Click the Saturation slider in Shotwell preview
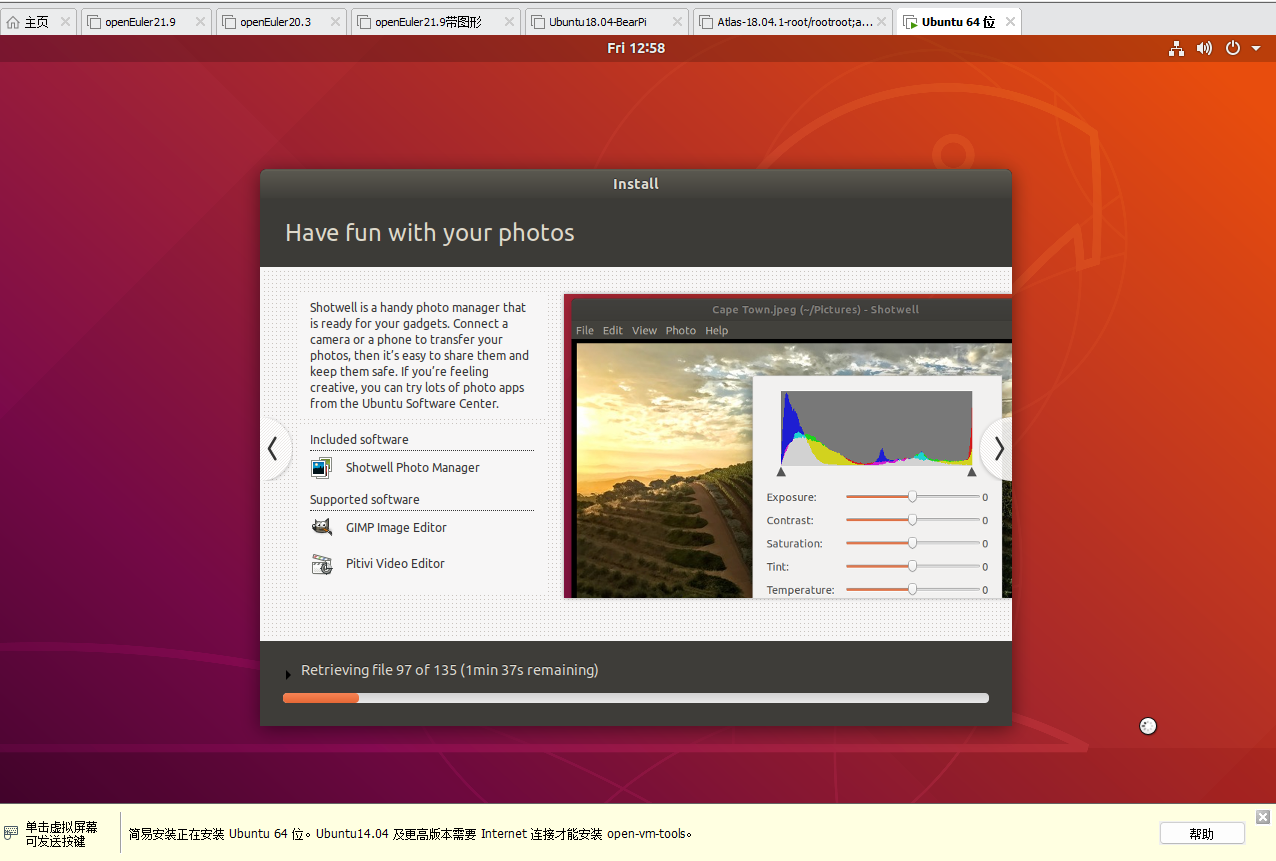 point(913,543)
